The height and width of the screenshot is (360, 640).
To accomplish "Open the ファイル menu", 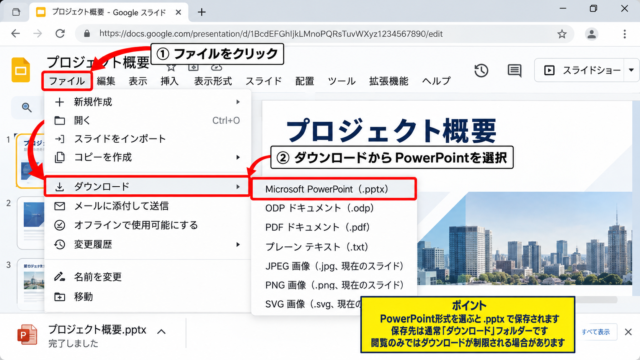I will click(67, 81).
